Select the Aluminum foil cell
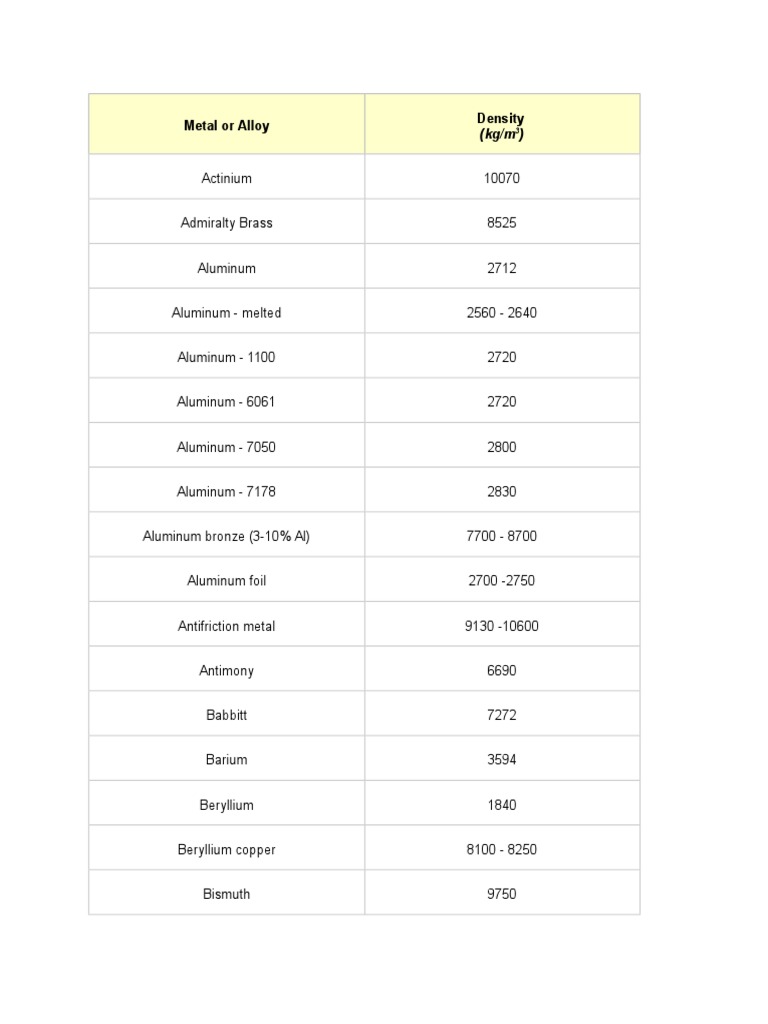768x1024 pixels. tap(226, 581)
